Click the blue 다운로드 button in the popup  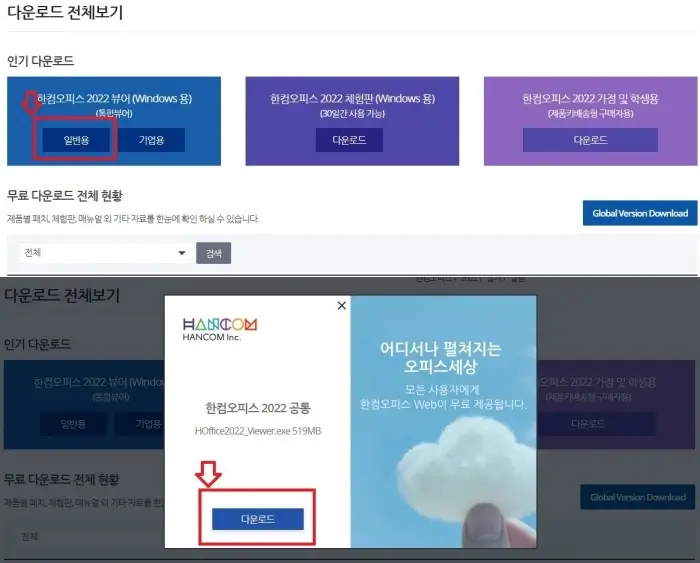click(258, 519)
